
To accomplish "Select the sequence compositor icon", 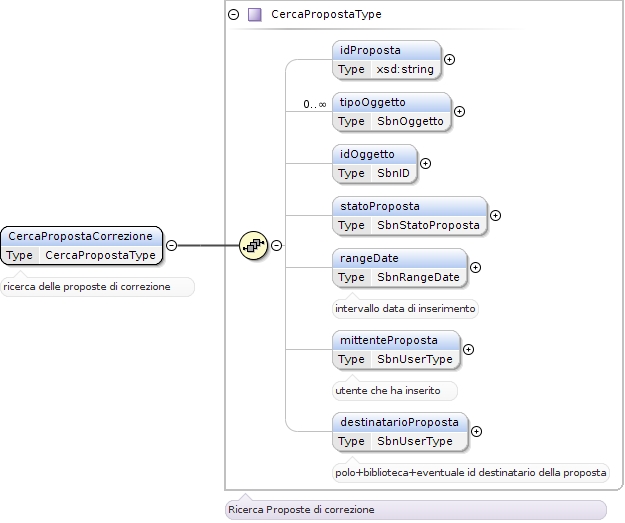I will [x=254, y=245].
